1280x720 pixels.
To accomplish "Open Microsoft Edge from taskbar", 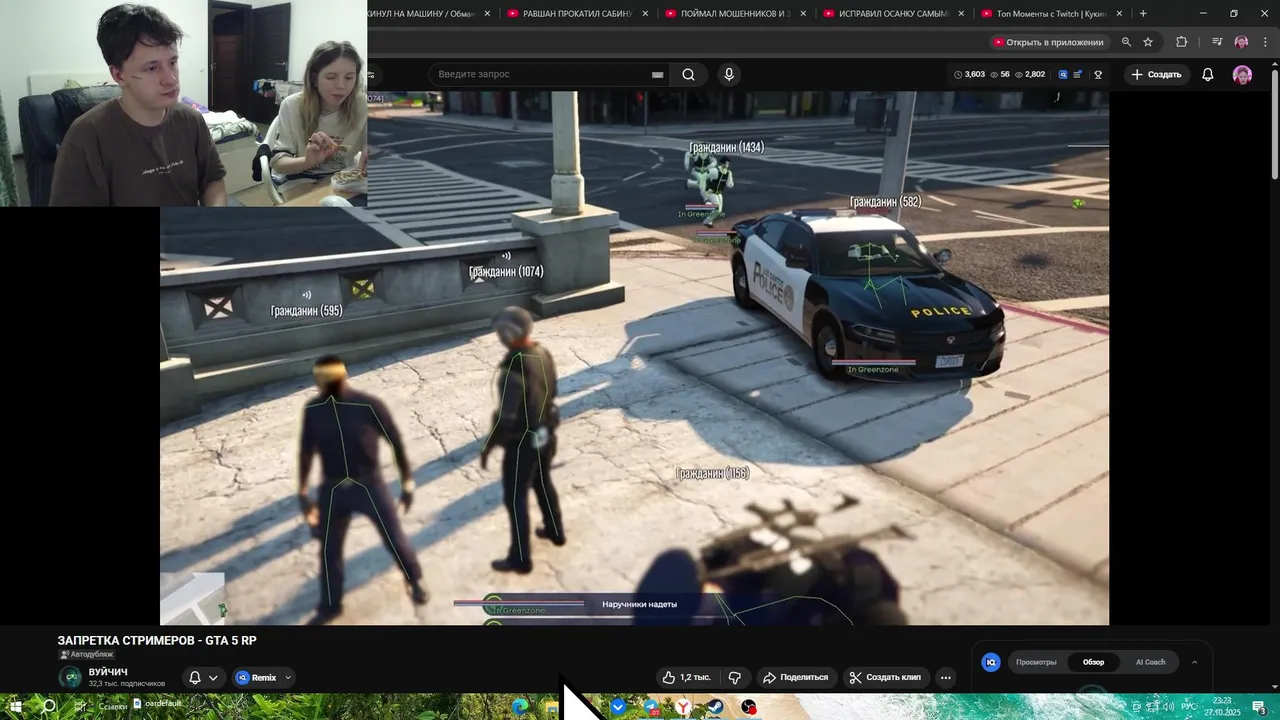I will pos(519,707).
